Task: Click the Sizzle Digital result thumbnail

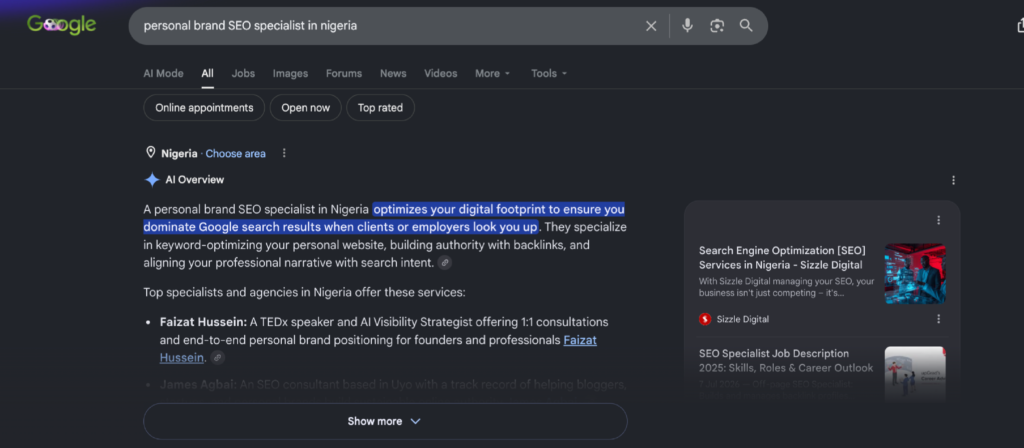Action: point(915,274)
